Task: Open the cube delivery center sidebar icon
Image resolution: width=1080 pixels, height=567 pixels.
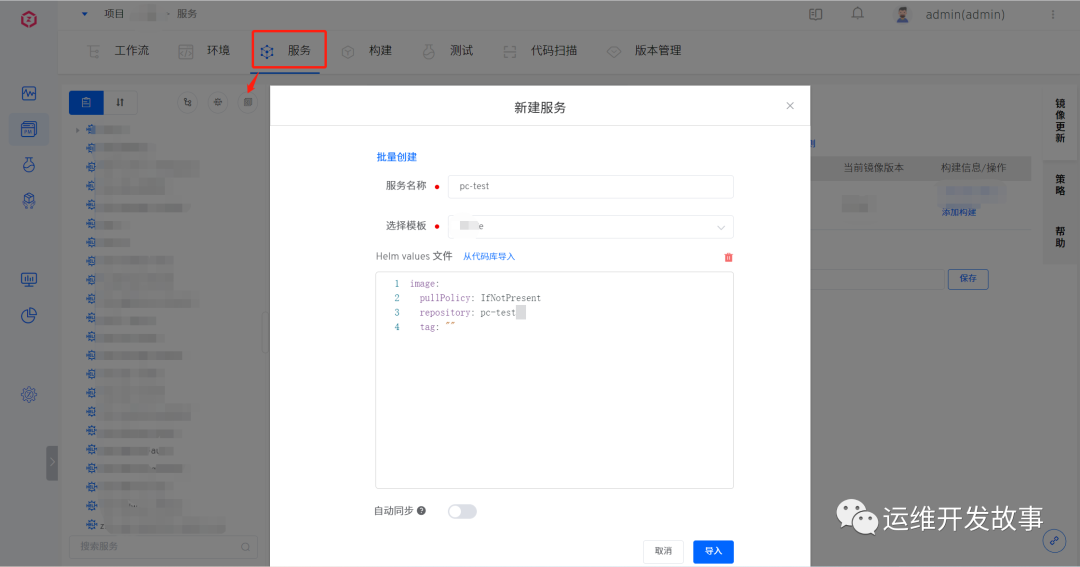Action: 29,200
